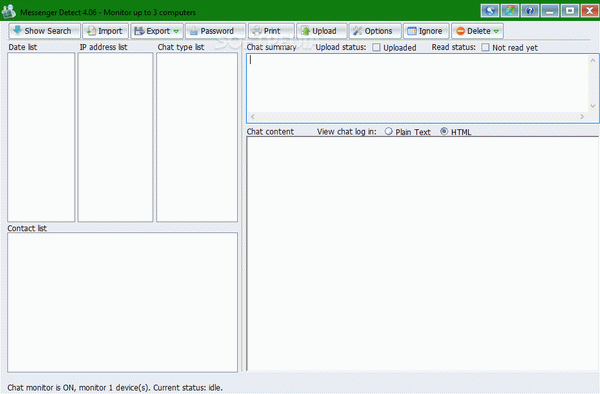Open the Password settings

tap(215, 31)
